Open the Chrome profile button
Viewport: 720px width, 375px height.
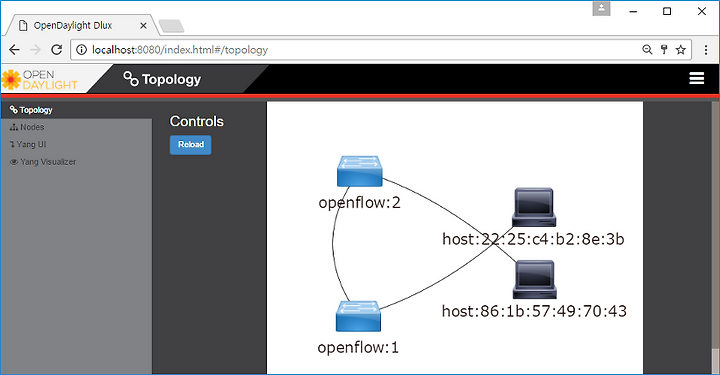click(601, 9)
